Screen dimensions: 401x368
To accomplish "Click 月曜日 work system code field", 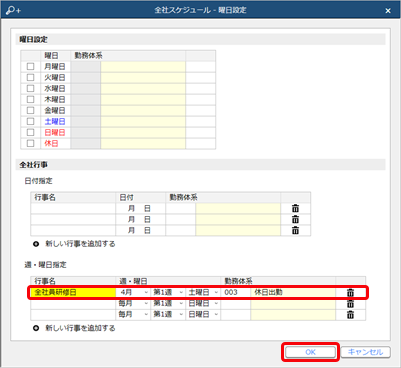I will pos(86,67).
